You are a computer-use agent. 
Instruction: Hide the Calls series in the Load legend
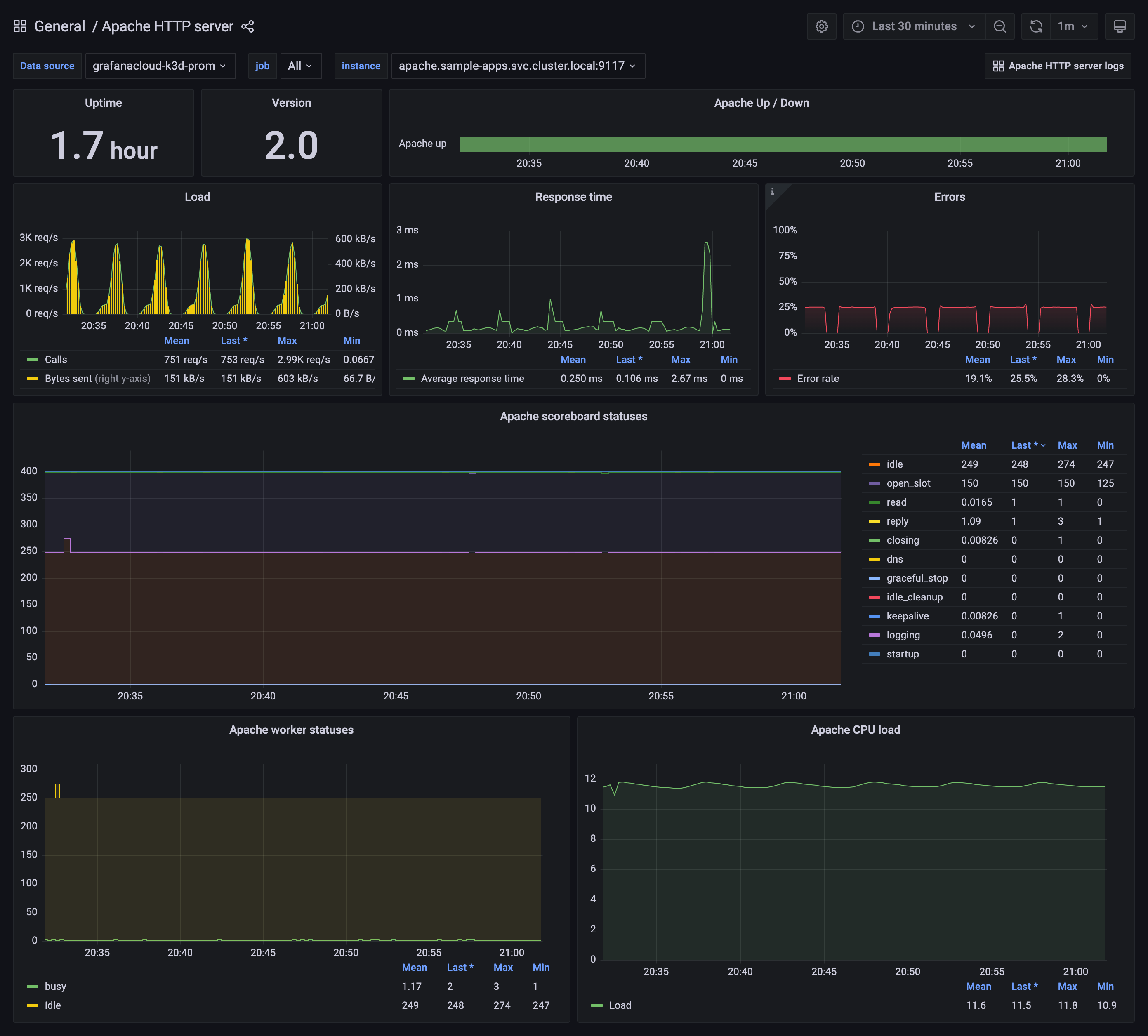55,359
